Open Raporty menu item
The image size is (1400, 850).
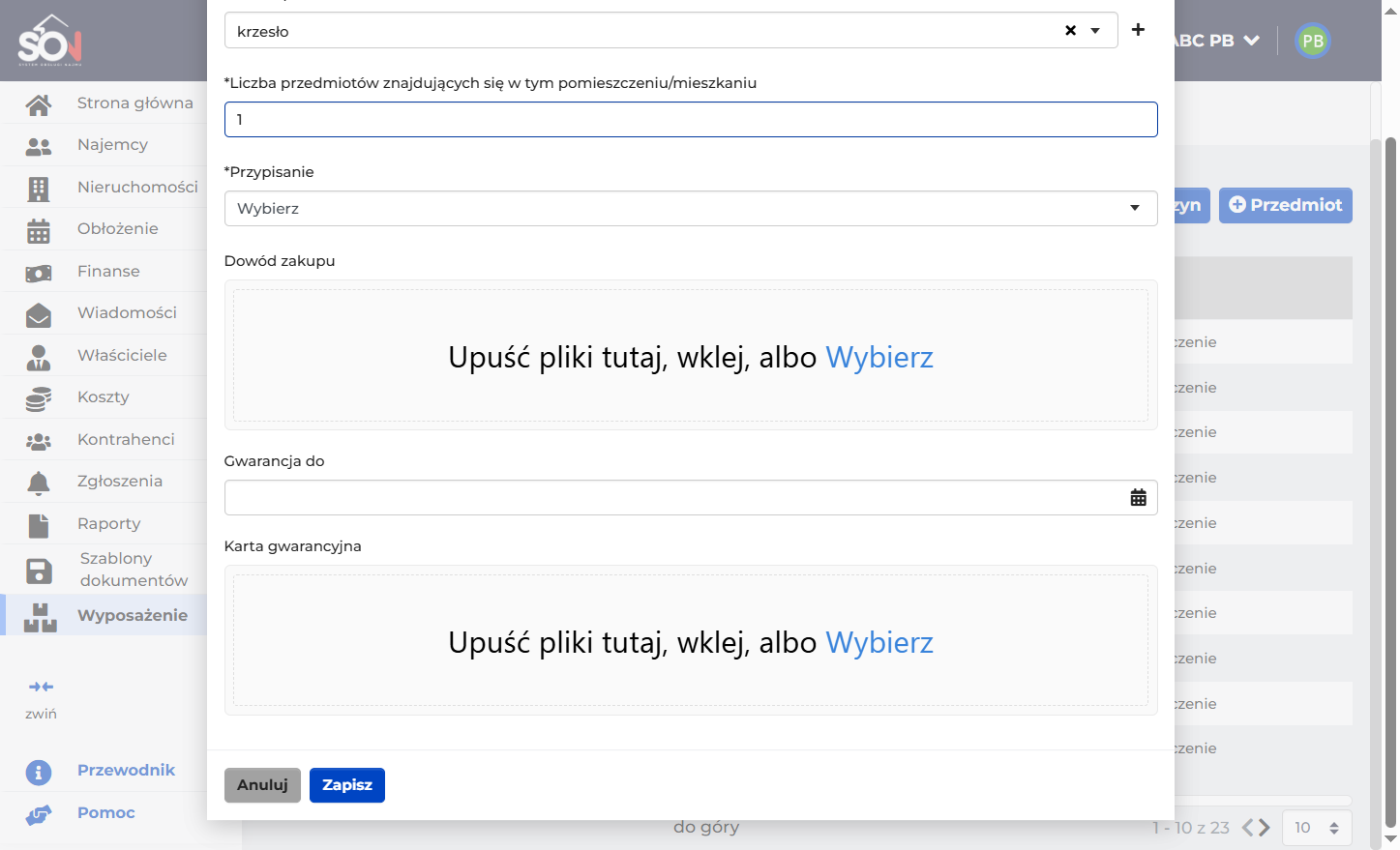[x=109, y=524]
